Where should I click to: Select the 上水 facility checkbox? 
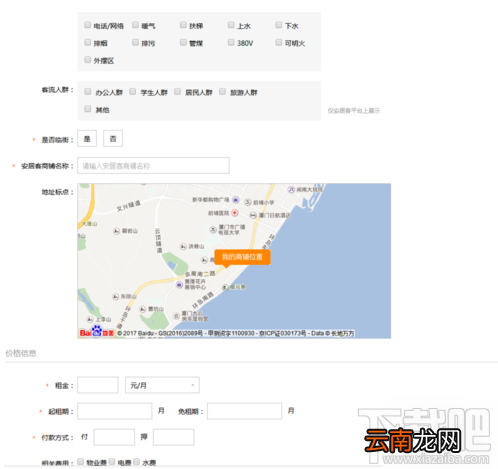[231, 25]
